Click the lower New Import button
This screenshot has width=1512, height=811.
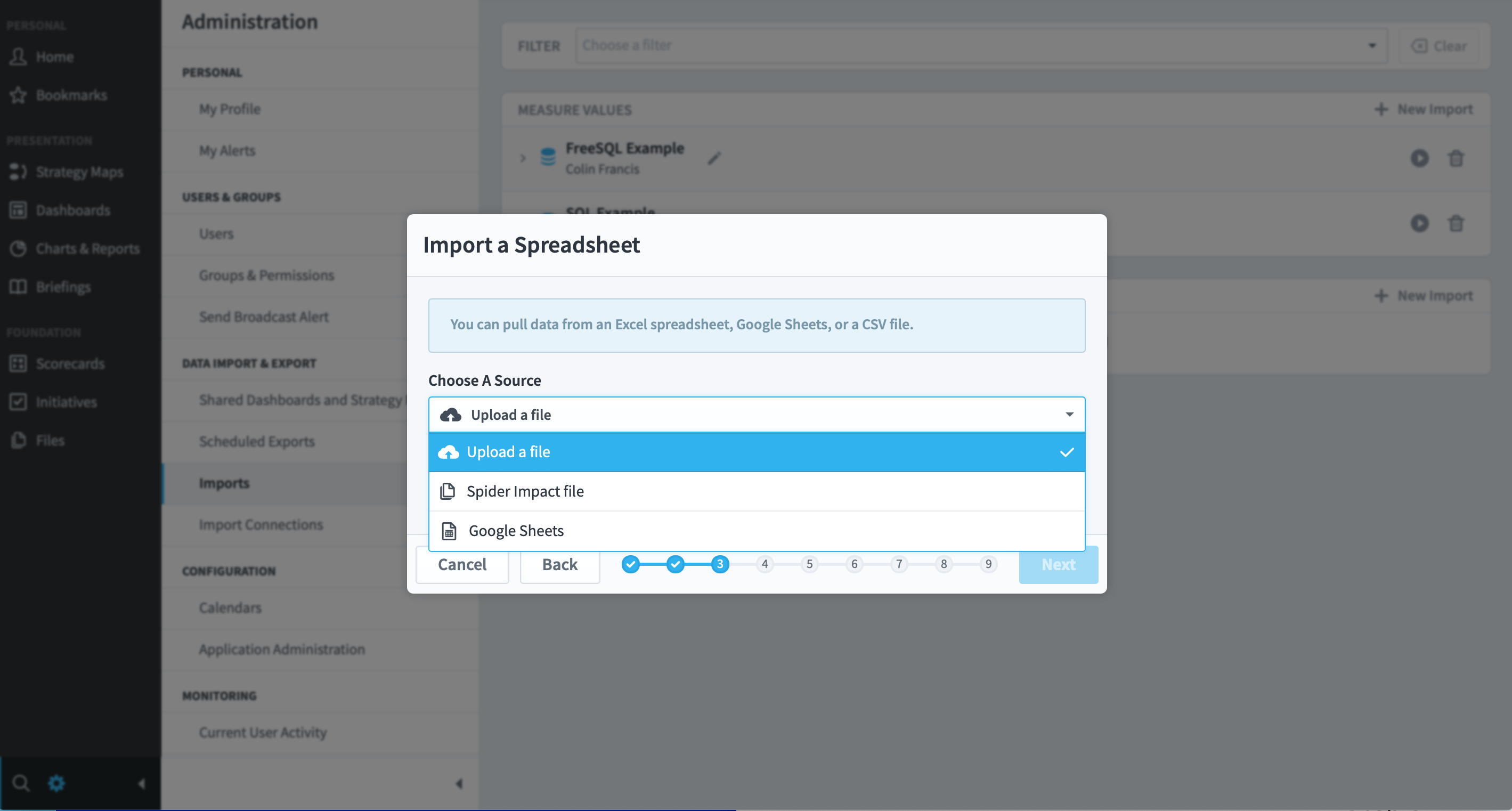pos(1424,296)
